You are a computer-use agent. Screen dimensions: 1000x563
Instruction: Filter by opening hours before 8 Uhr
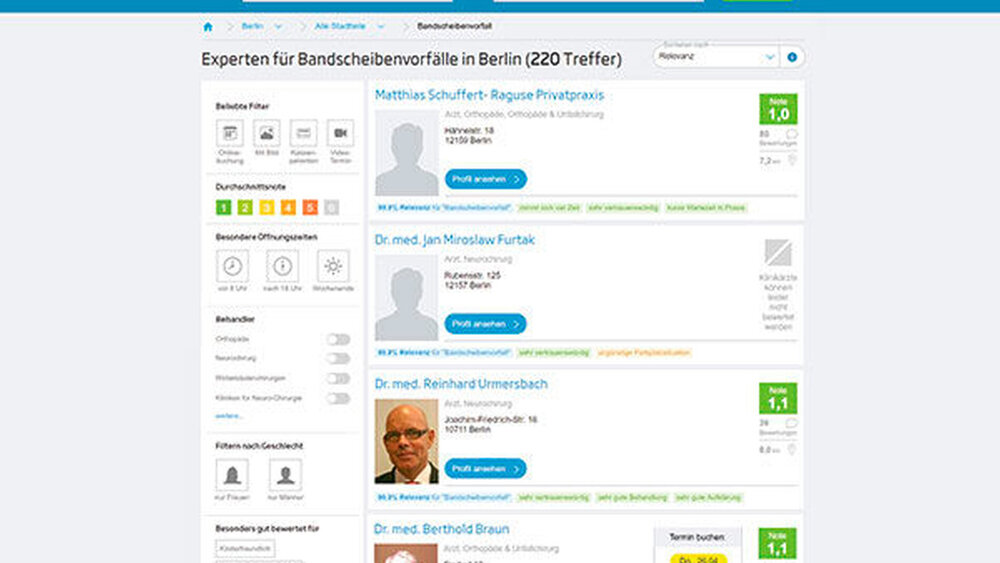233,266
